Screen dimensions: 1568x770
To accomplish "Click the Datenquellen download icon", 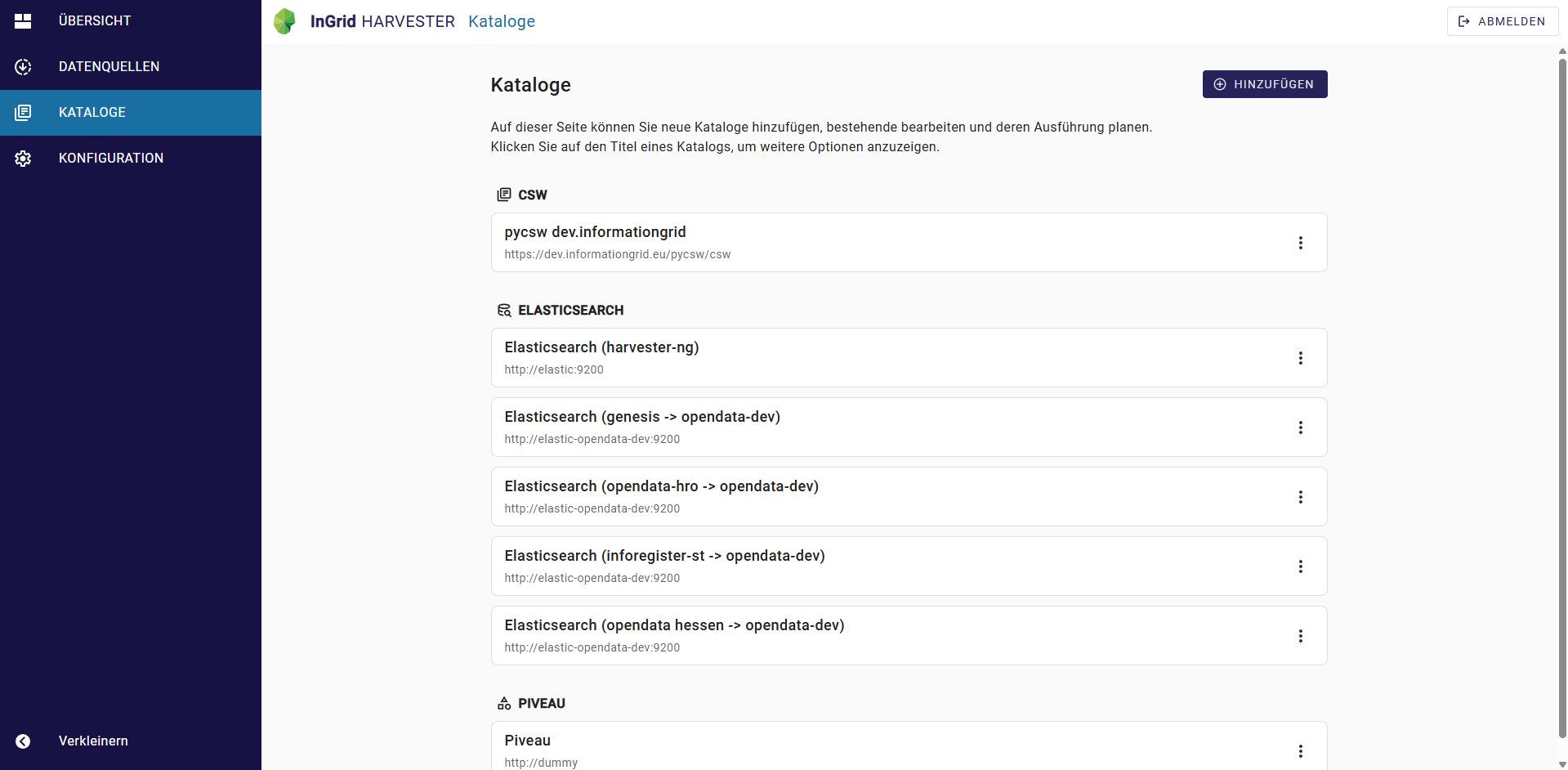I will click(x=23, y=67).
